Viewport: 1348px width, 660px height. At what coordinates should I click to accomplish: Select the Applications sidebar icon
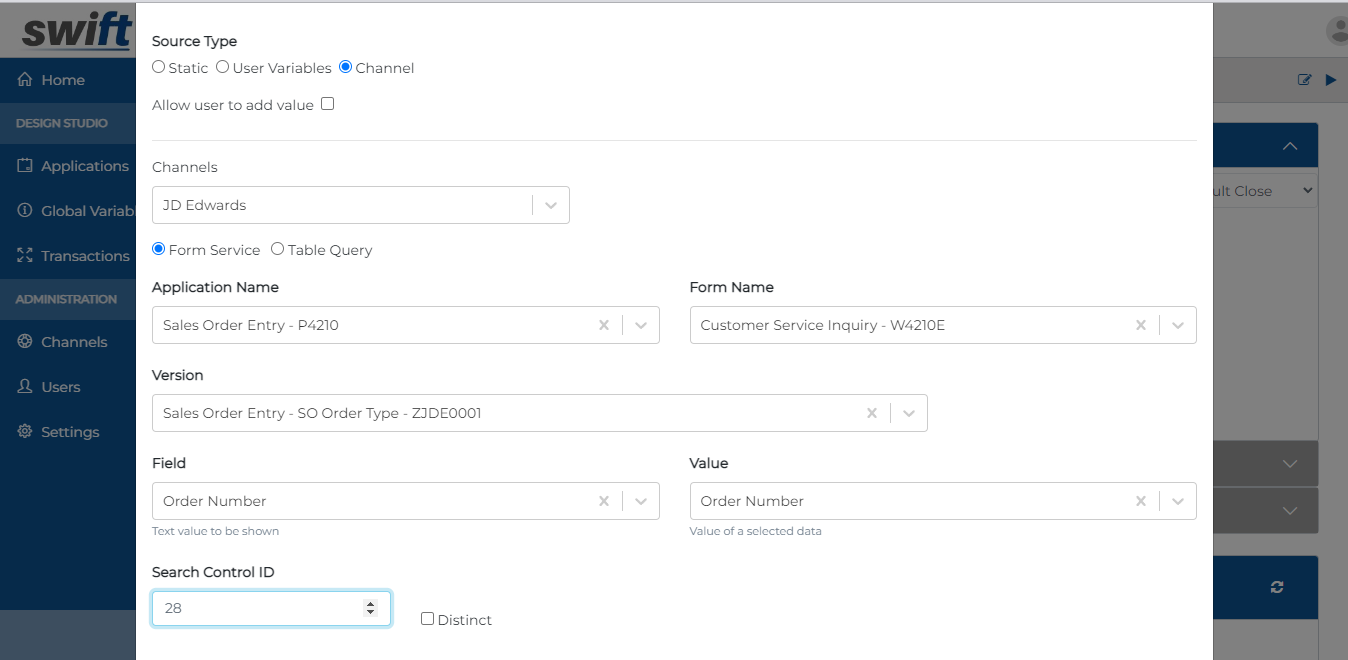[26, 165]
